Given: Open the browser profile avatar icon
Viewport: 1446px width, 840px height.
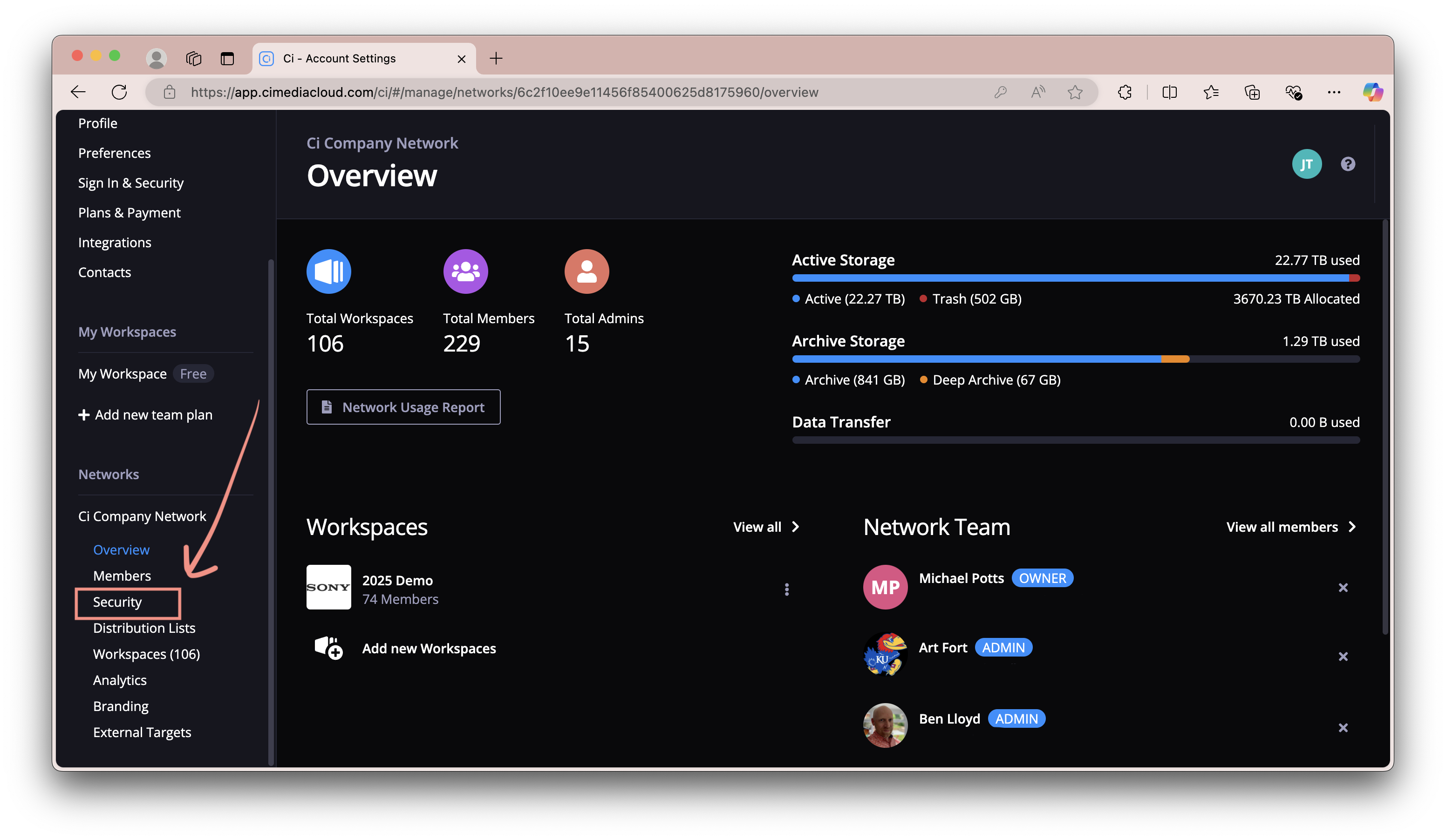Looking at the screenshot, I should click(156, 59).
